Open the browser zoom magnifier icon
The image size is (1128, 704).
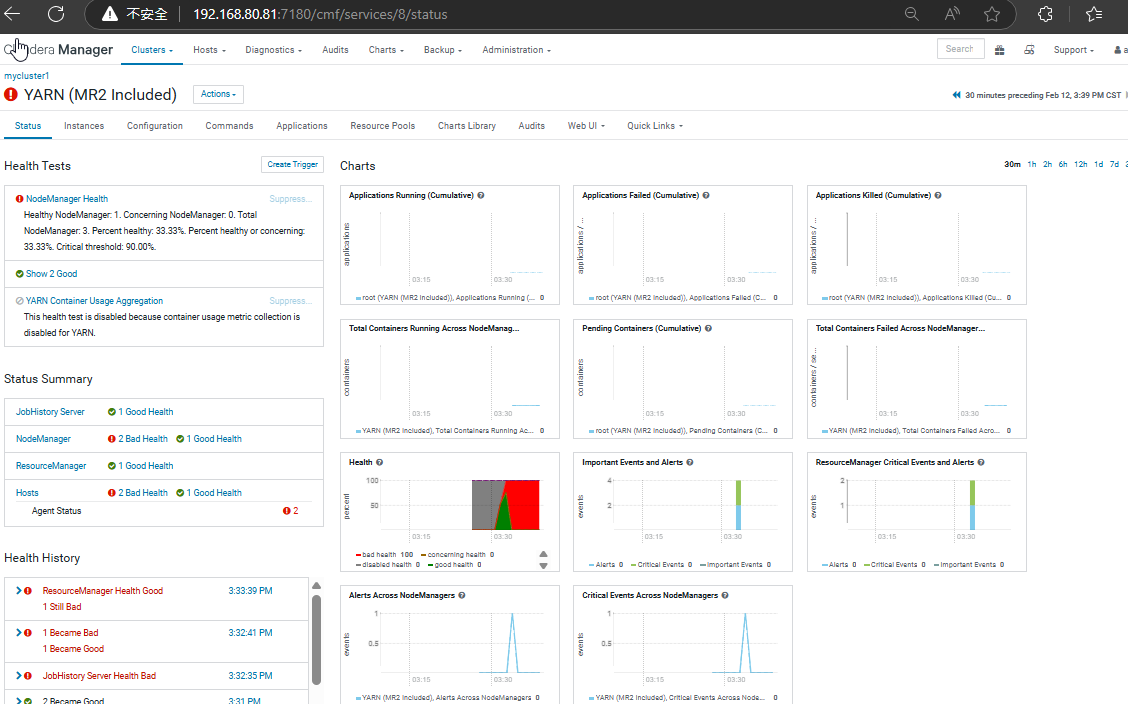click(x=911, y=14)
